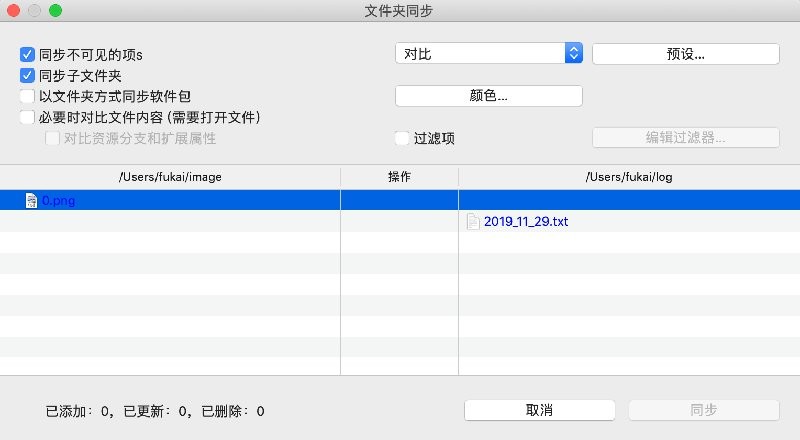Screen dimensions: 800x440
Task: Turn on the 过滤项 checkbox
Action: pos(402,138)
